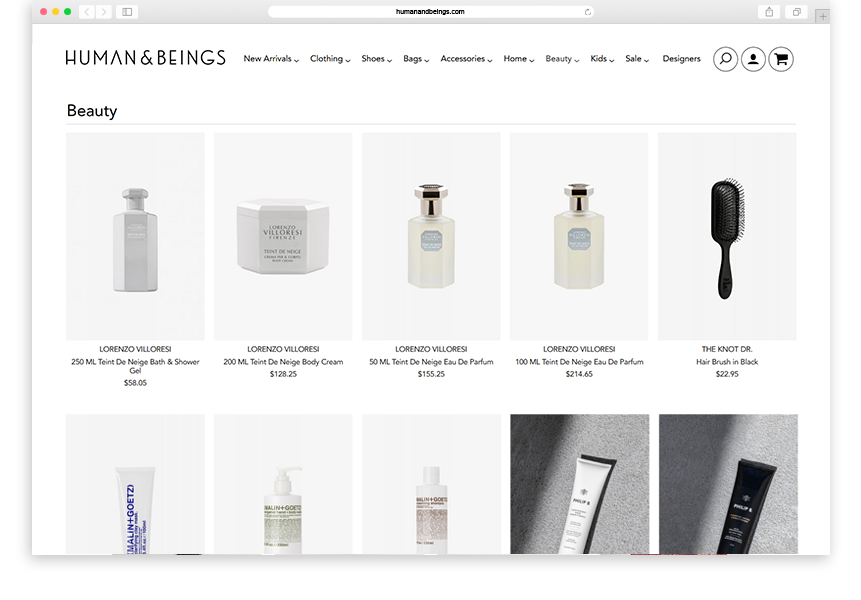Open 200 ML Teint De Neige Body Cream link
This screenshot has height=600, width=861.
283,362
